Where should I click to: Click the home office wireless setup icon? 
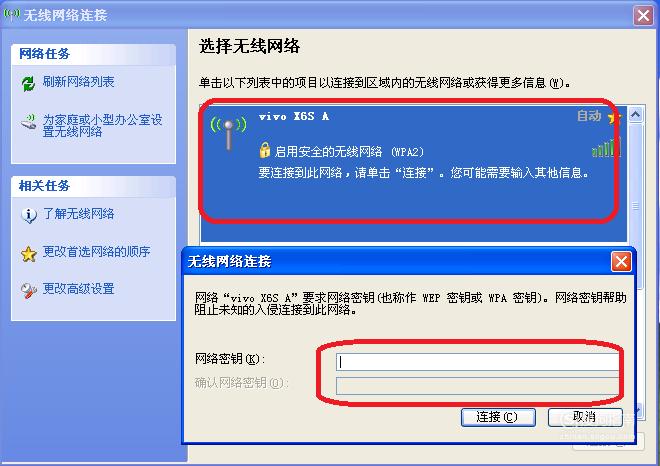point(29,122)
